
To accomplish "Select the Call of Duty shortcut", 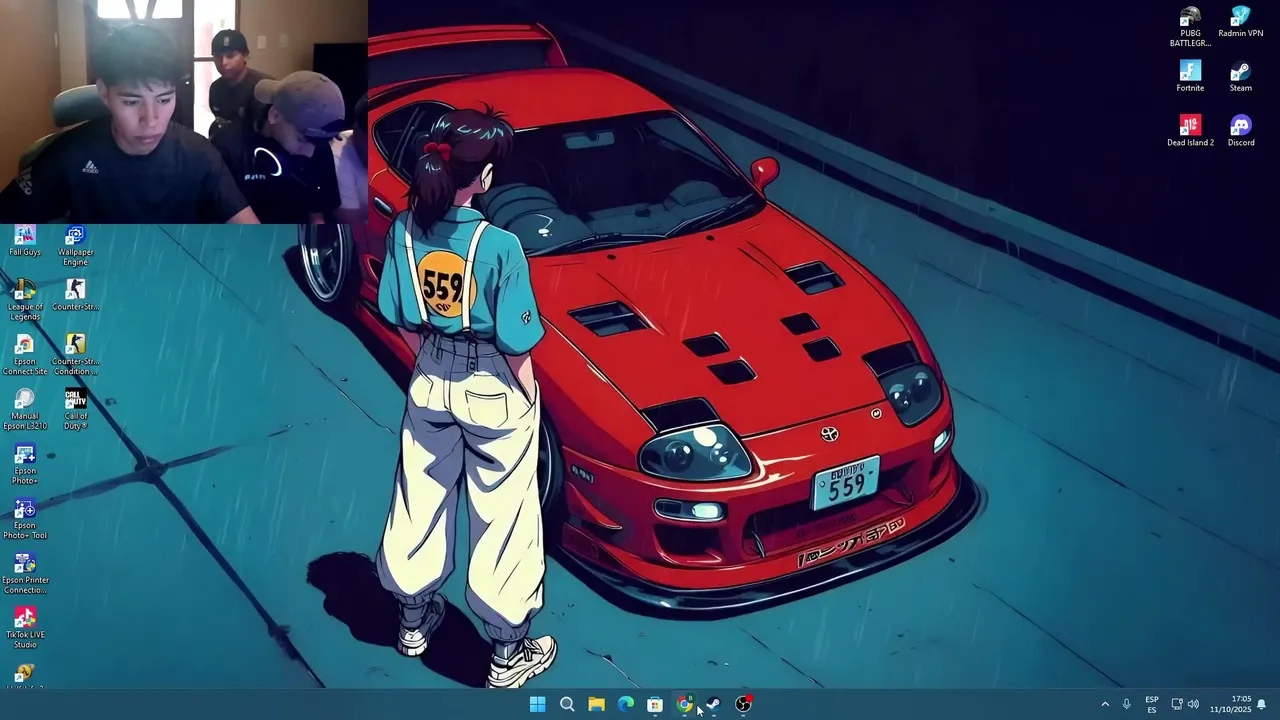I will pyautogui.click(x=75, y=410).
